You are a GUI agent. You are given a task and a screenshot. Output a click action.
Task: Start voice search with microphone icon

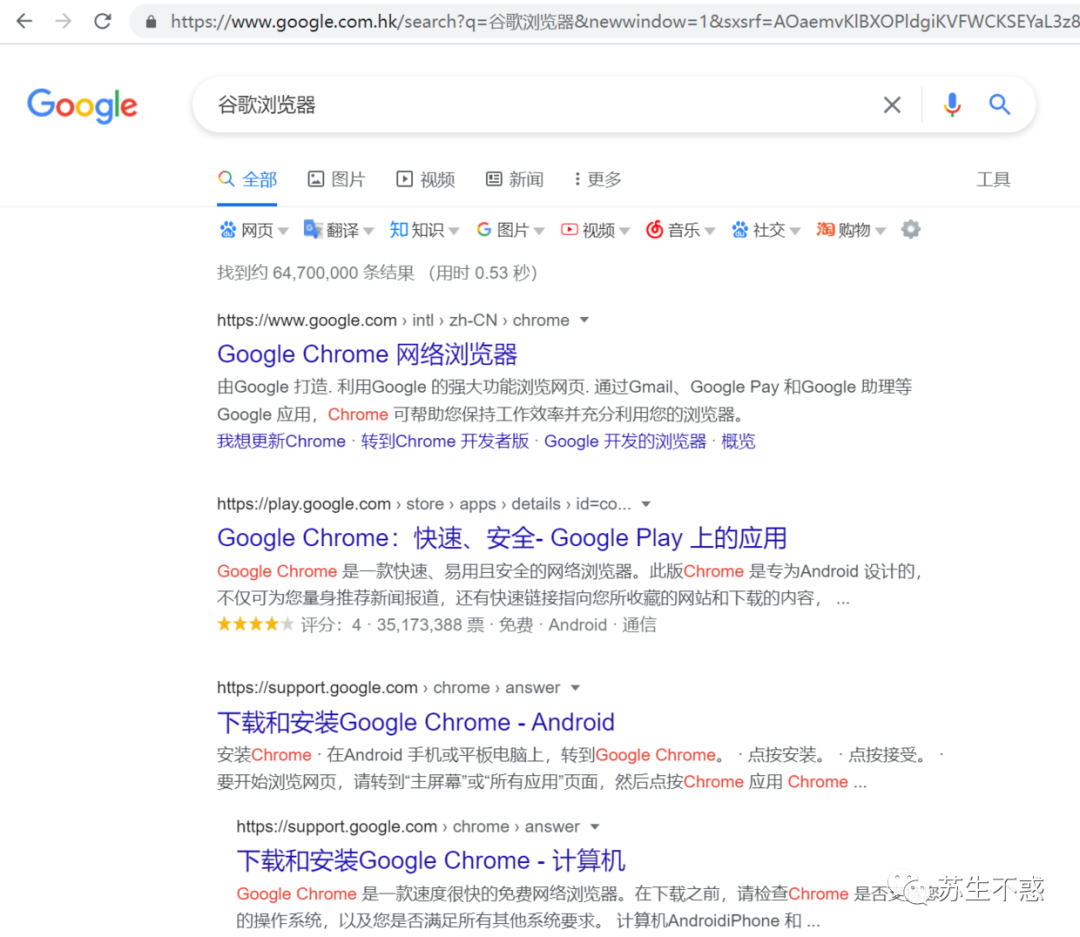(952, 105)
